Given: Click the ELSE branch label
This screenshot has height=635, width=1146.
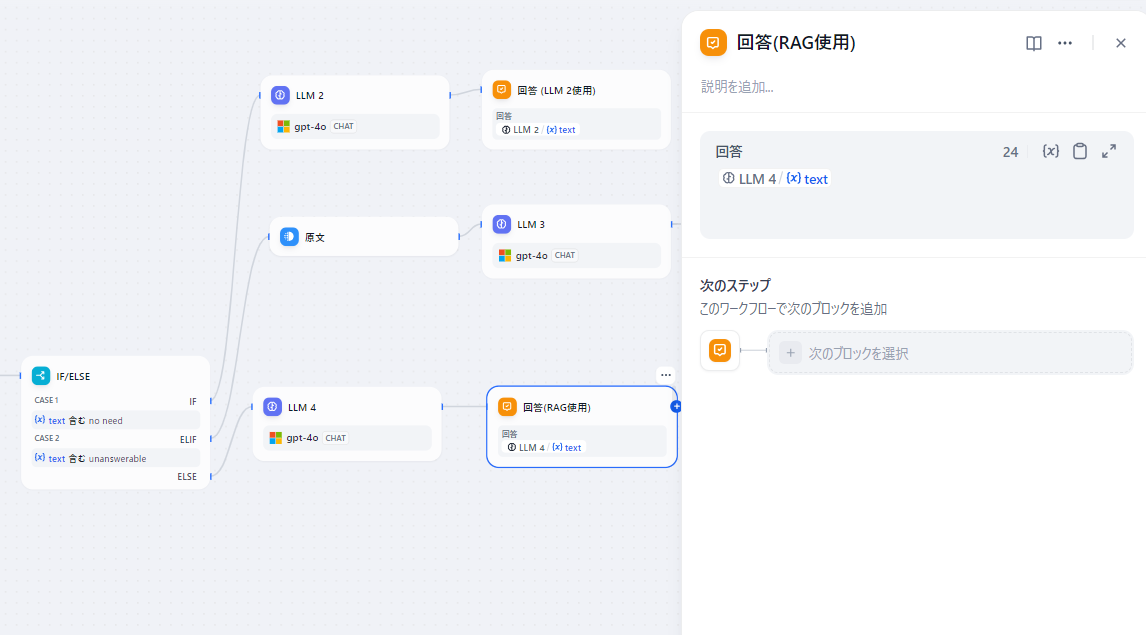Looking at the screenshot, I should 186,476.
